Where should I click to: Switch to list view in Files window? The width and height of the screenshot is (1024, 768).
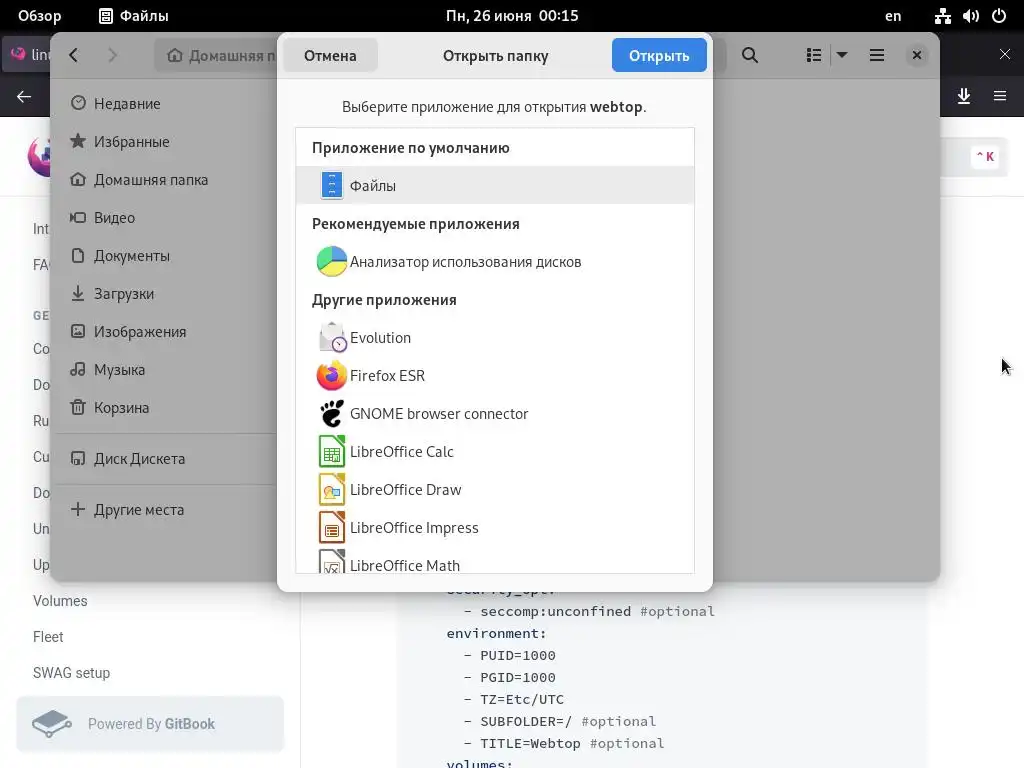pyautogui.click(x=814, y=56)
